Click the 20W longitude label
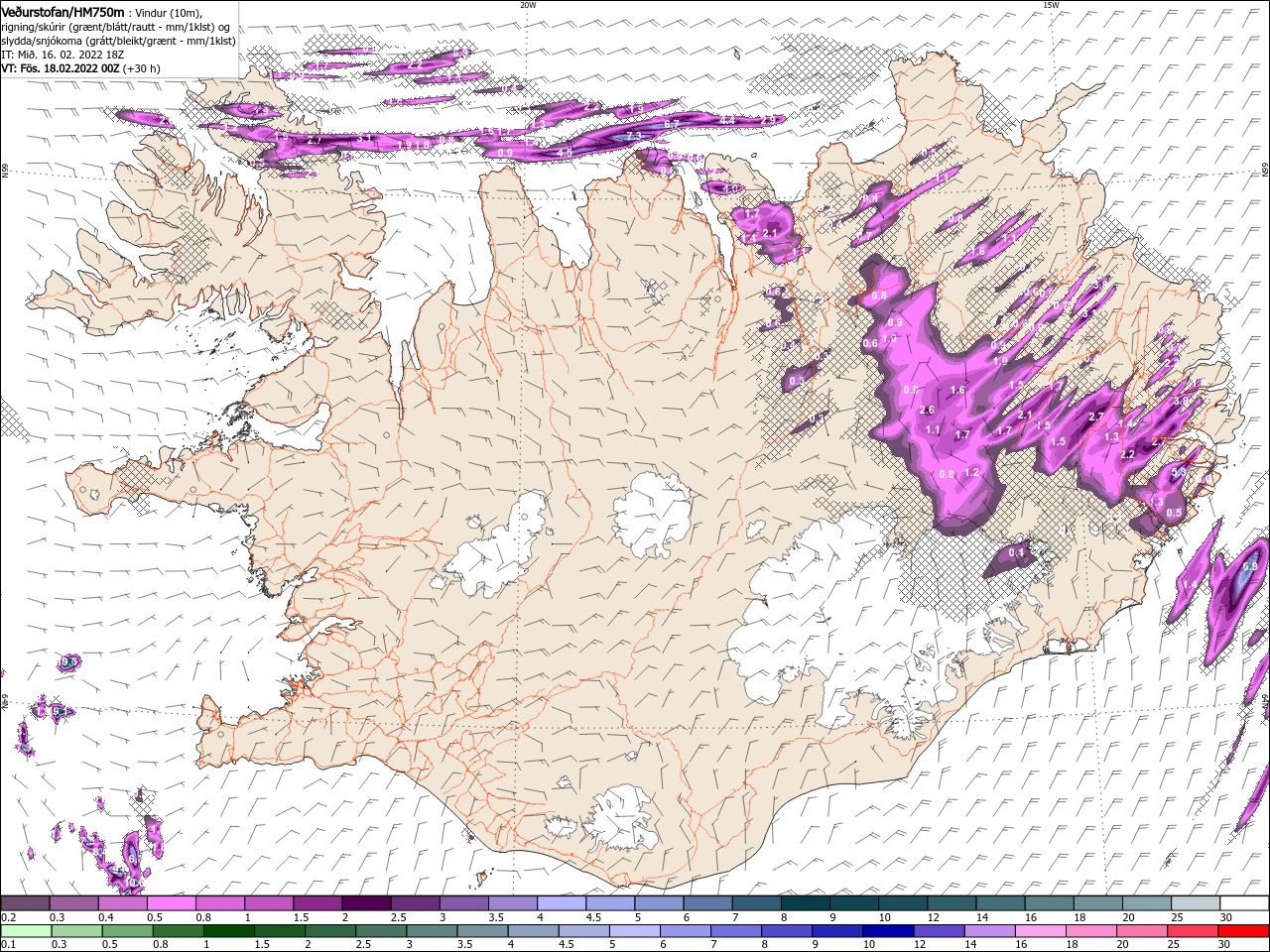The width and height of the screenshot is (1270, 952). pos(528,5)
